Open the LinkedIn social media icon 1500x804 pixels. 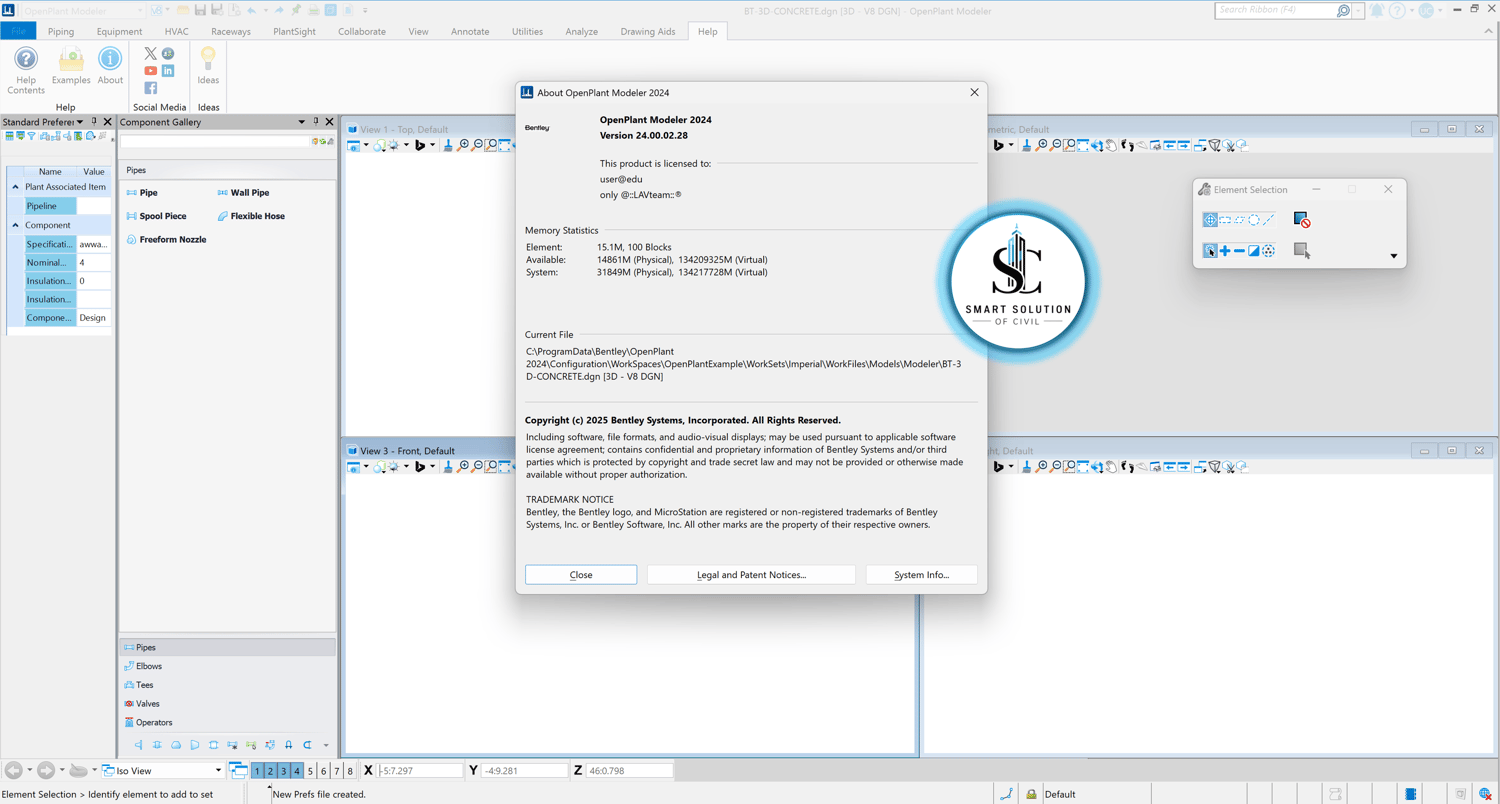168,71
